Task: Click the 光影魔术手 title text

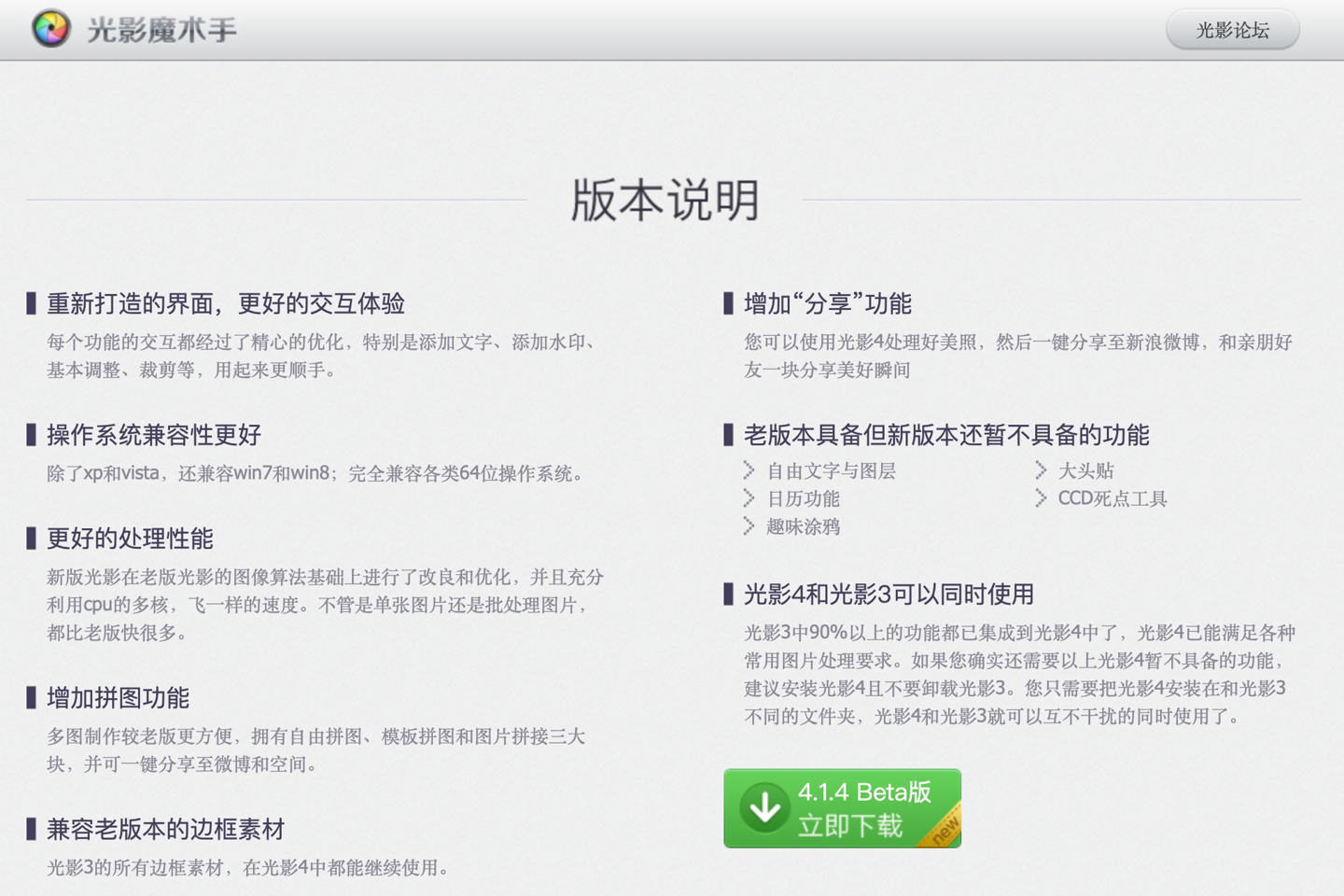Action: click(x=161, y=30)
